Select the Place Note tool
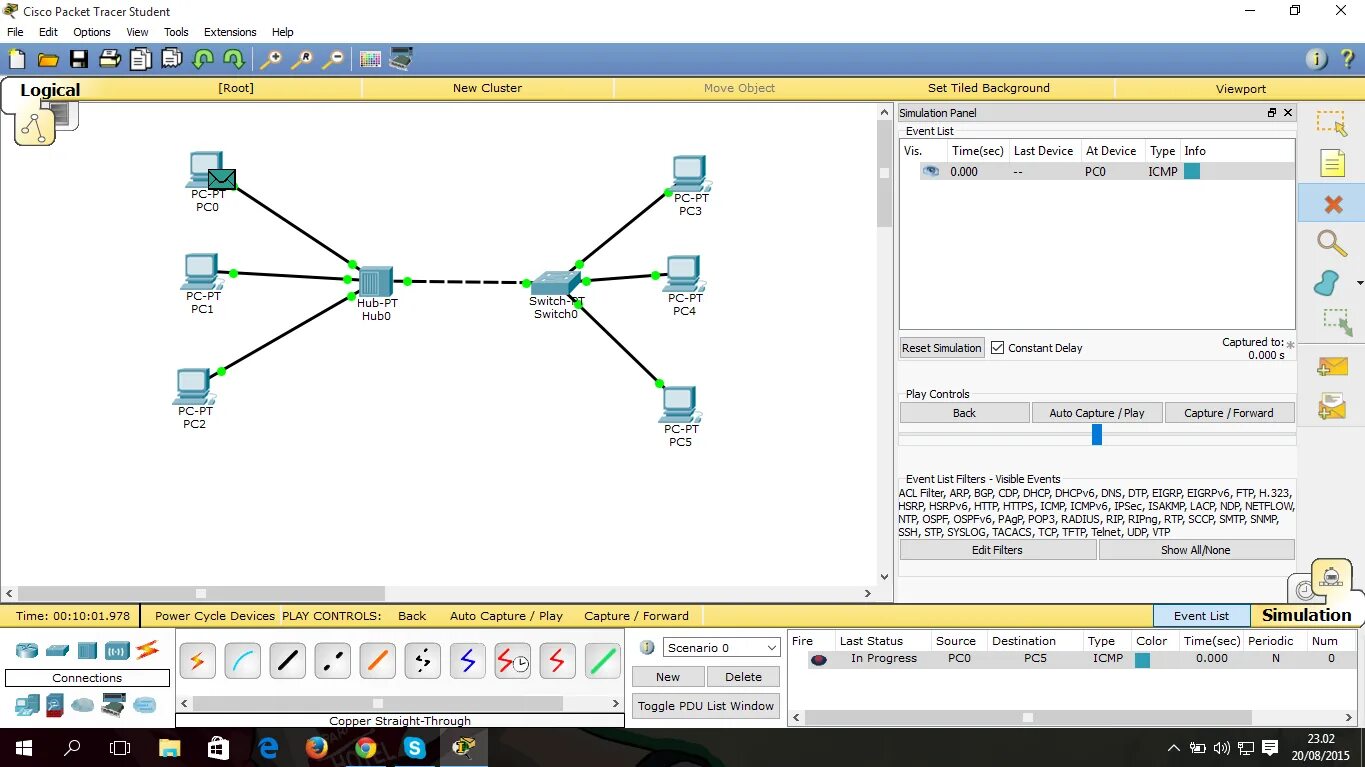The height and width of the screenshot is (767, 1365). coord(1332,163)
